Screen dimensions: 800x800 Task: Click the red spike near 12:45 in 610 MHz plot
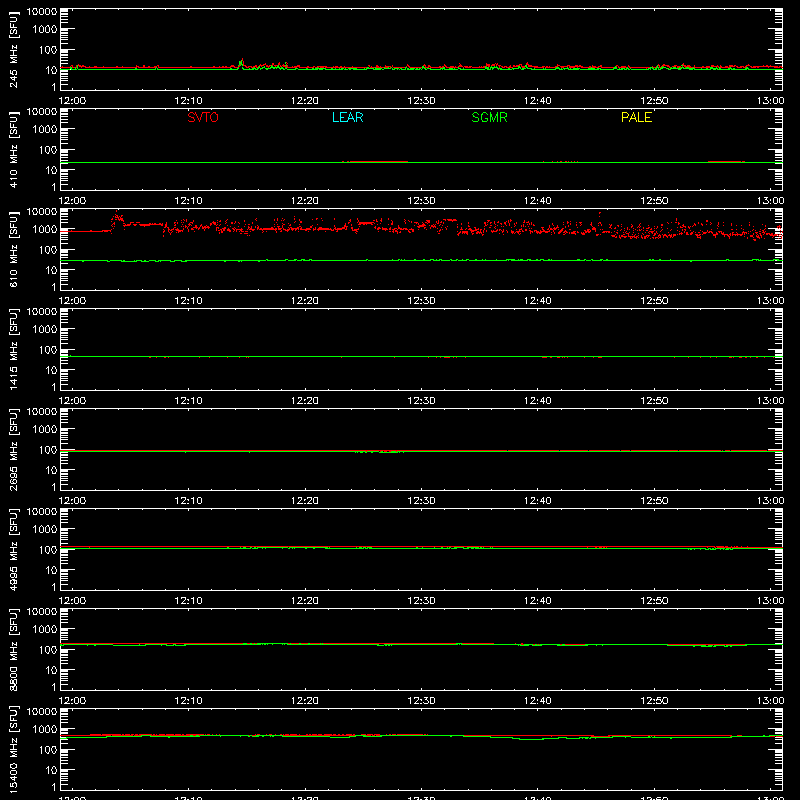click(599, 215)
